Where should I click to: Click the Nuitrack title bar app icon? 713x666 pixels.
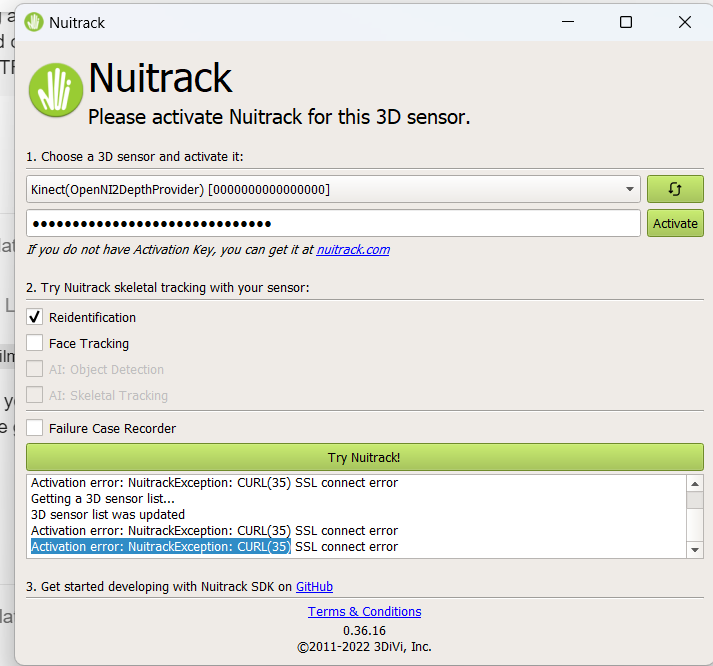[x=34, y=22]
